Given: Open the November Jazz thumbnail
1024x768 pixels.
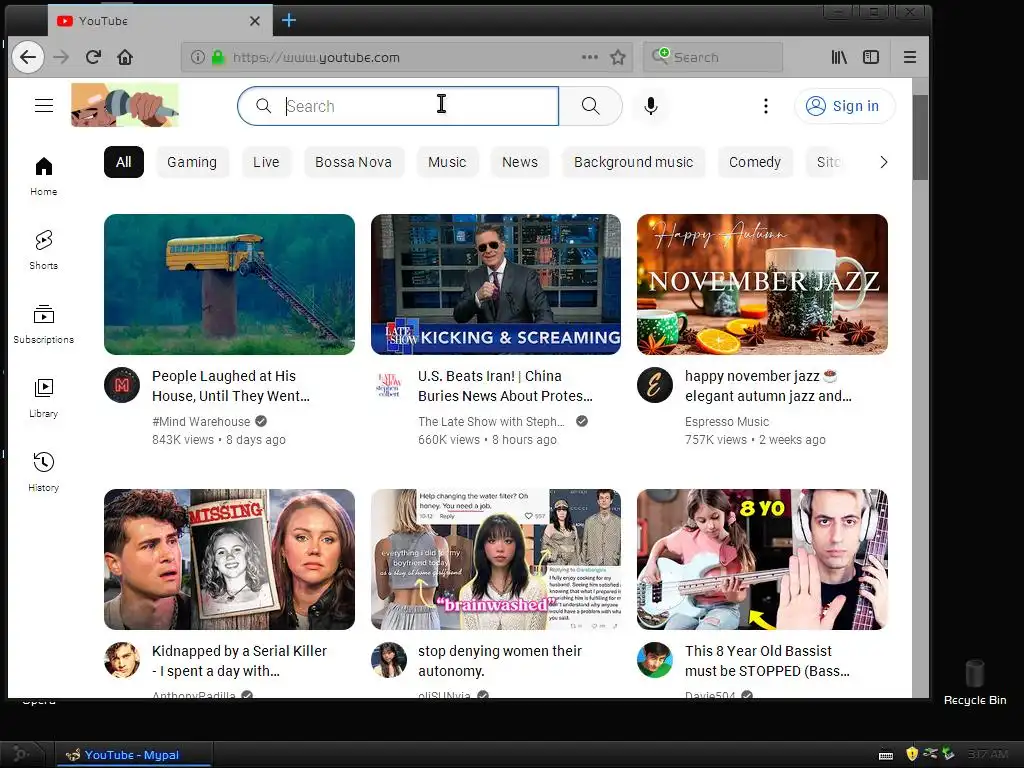Looking at the screenshot, I should click(762, 284).
